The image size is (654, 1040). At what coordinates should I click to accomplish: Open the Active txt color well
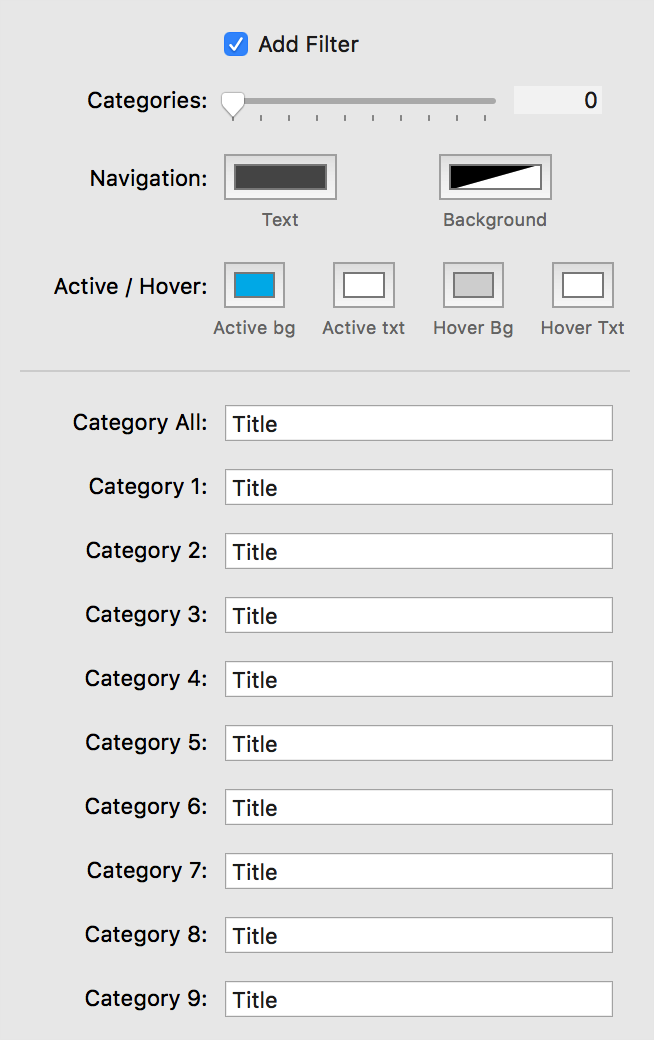[x=363, y=285]
